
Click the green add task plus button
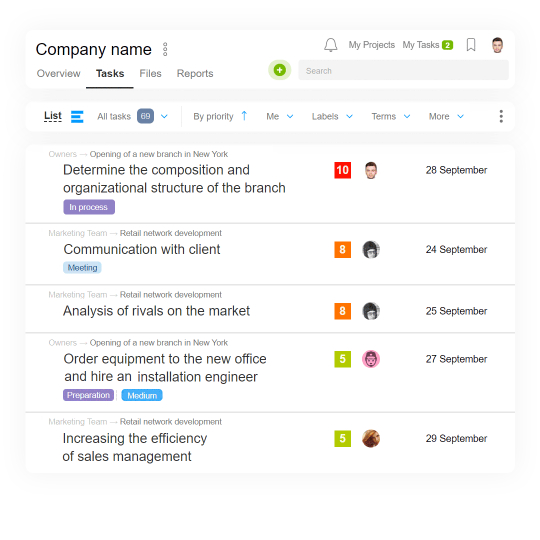[280, 70]
